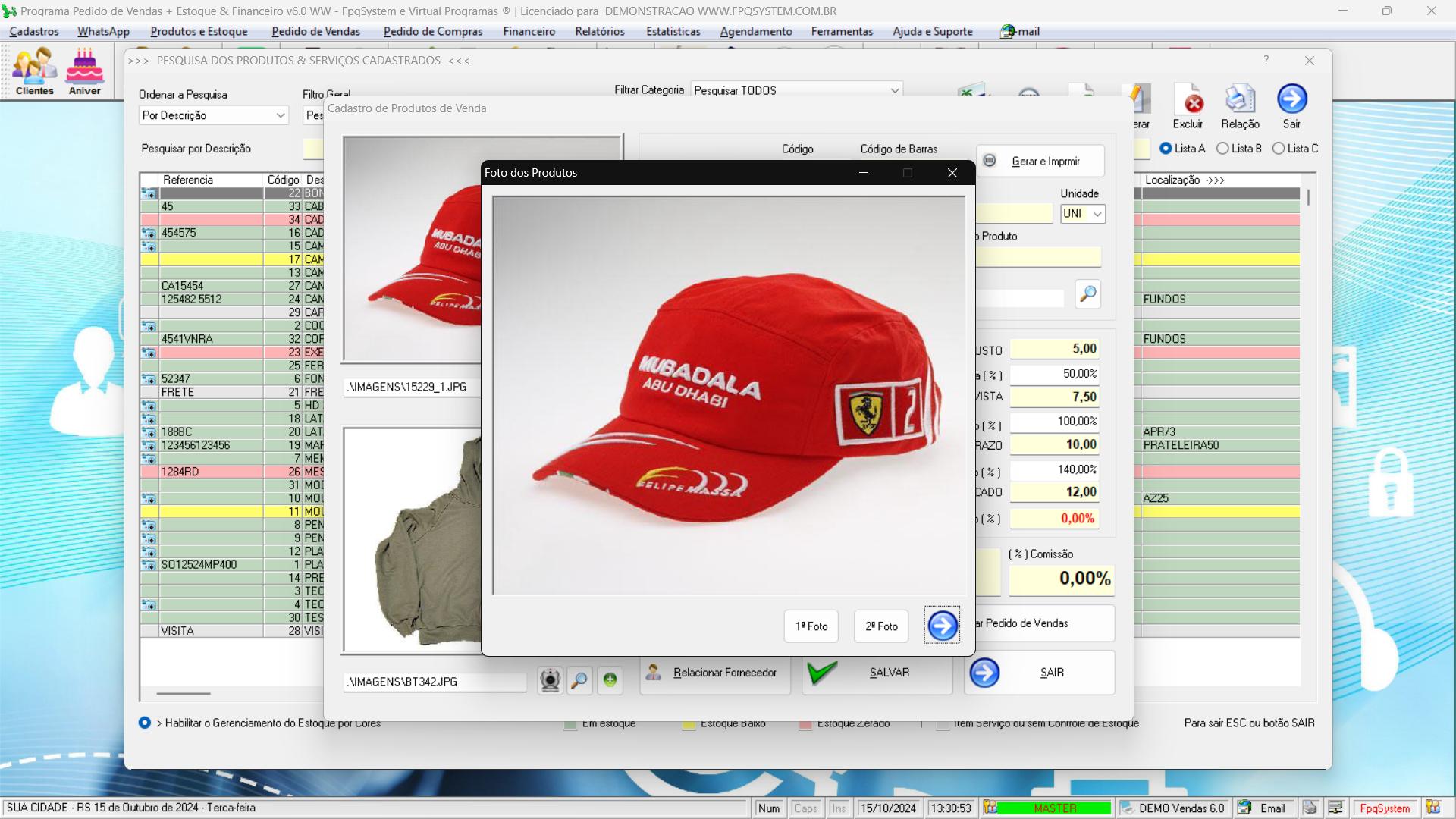Click the printer icon in status bar
Image resolution: width=1456 pixels, height=819 pixels.
tap(1310, 808)
